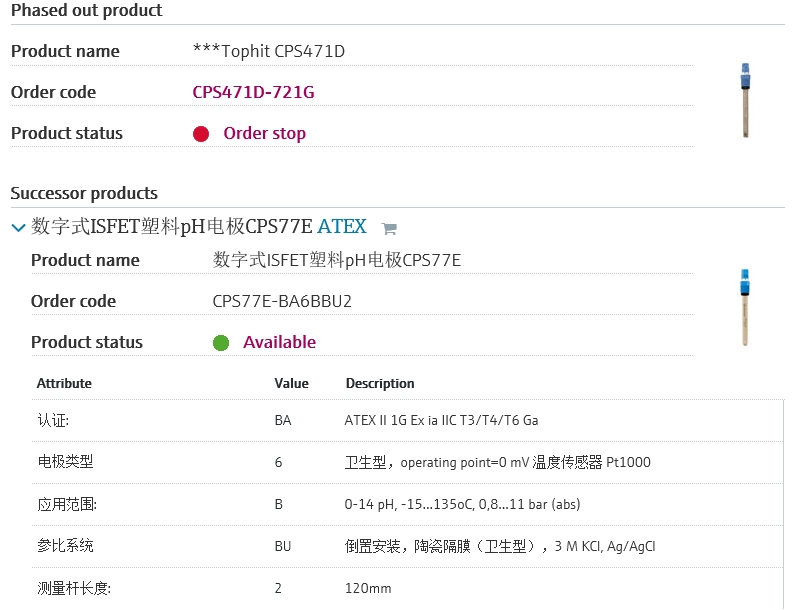Select the 认证 attribute row
Screen dimensions: 795x610
53,420
